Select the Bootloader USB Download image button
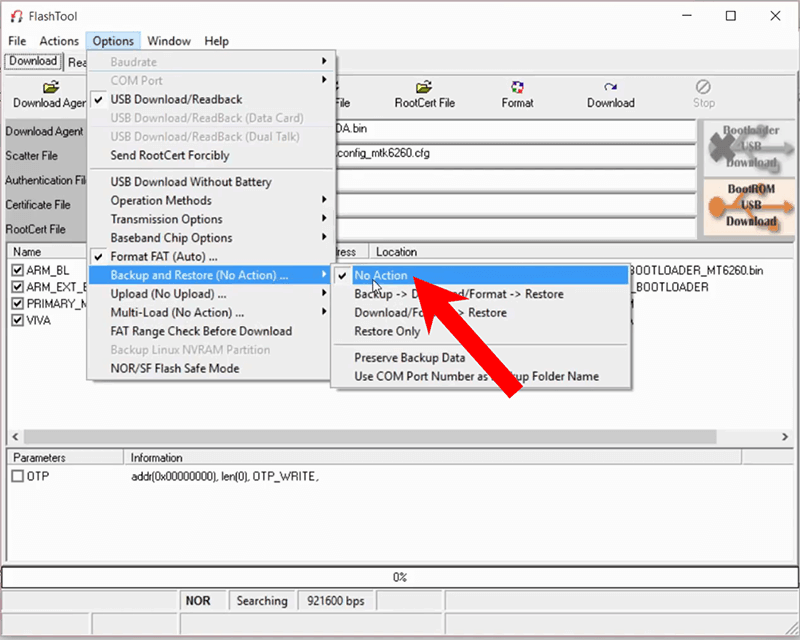 749,147
